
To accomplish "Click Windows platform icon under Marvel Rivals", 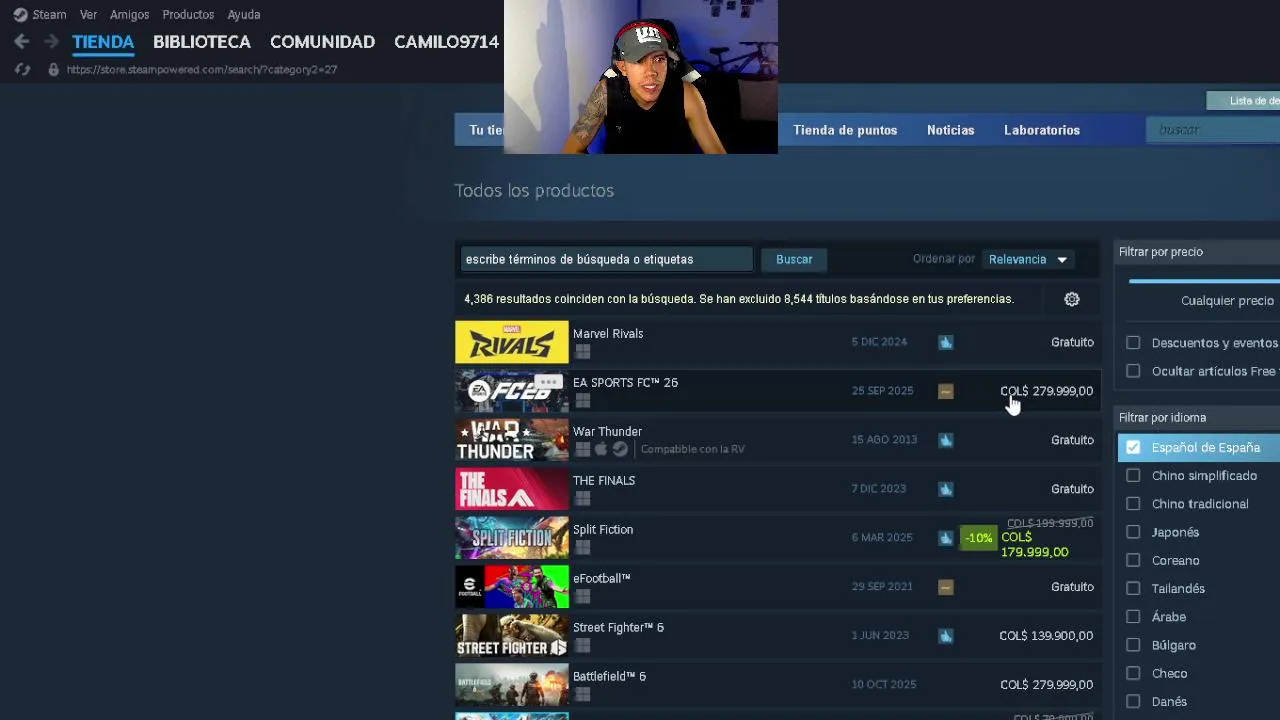I will 583,351.
